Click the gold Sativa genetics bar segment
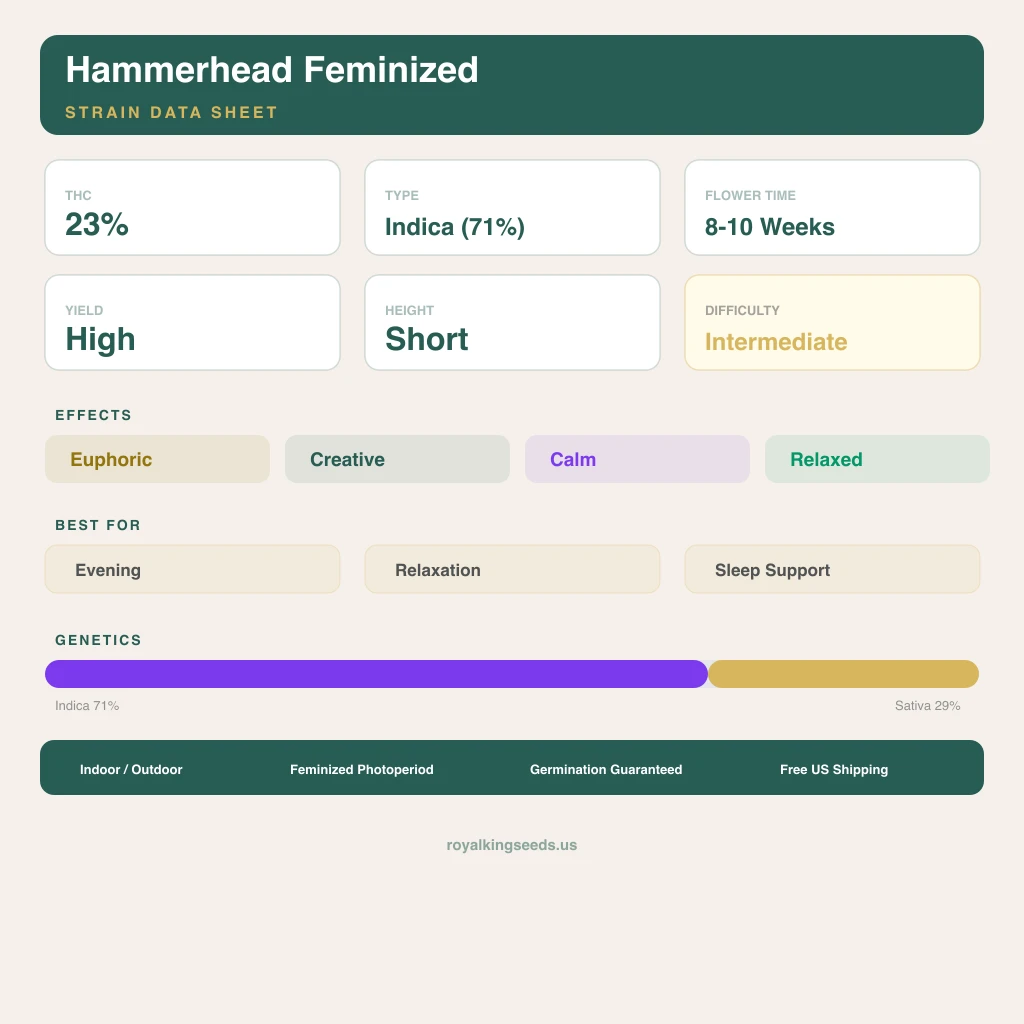1024x1024 pixels. 843,674
